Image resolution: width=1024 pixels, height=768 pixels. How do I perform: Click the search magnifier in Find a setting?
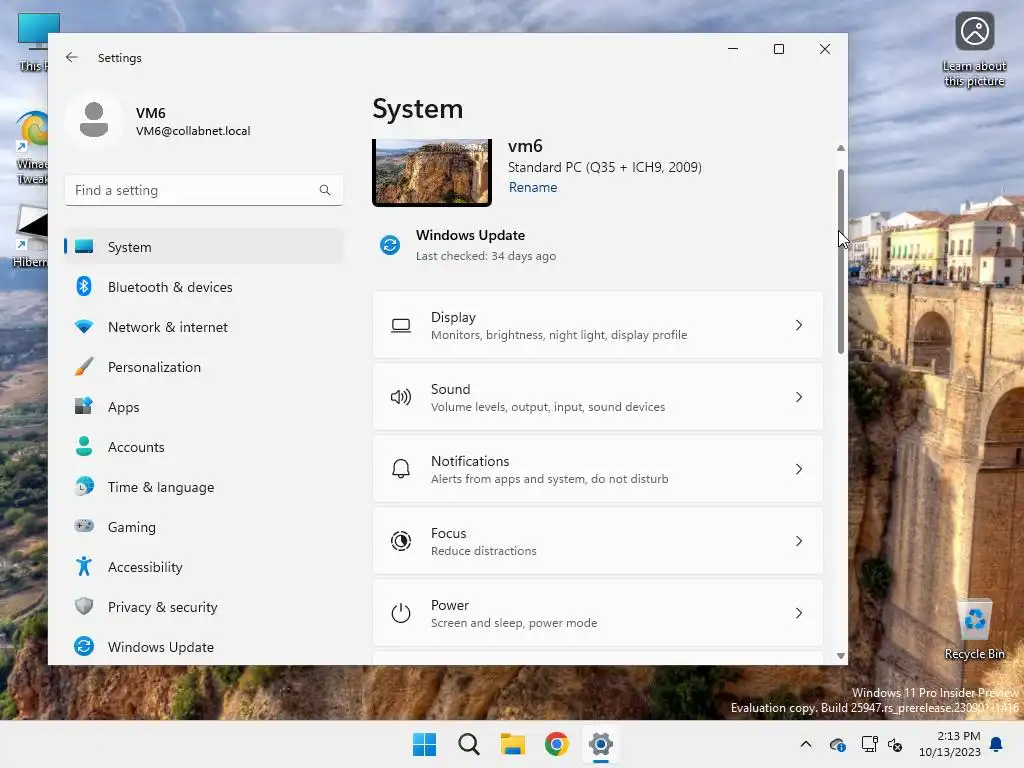325,190
